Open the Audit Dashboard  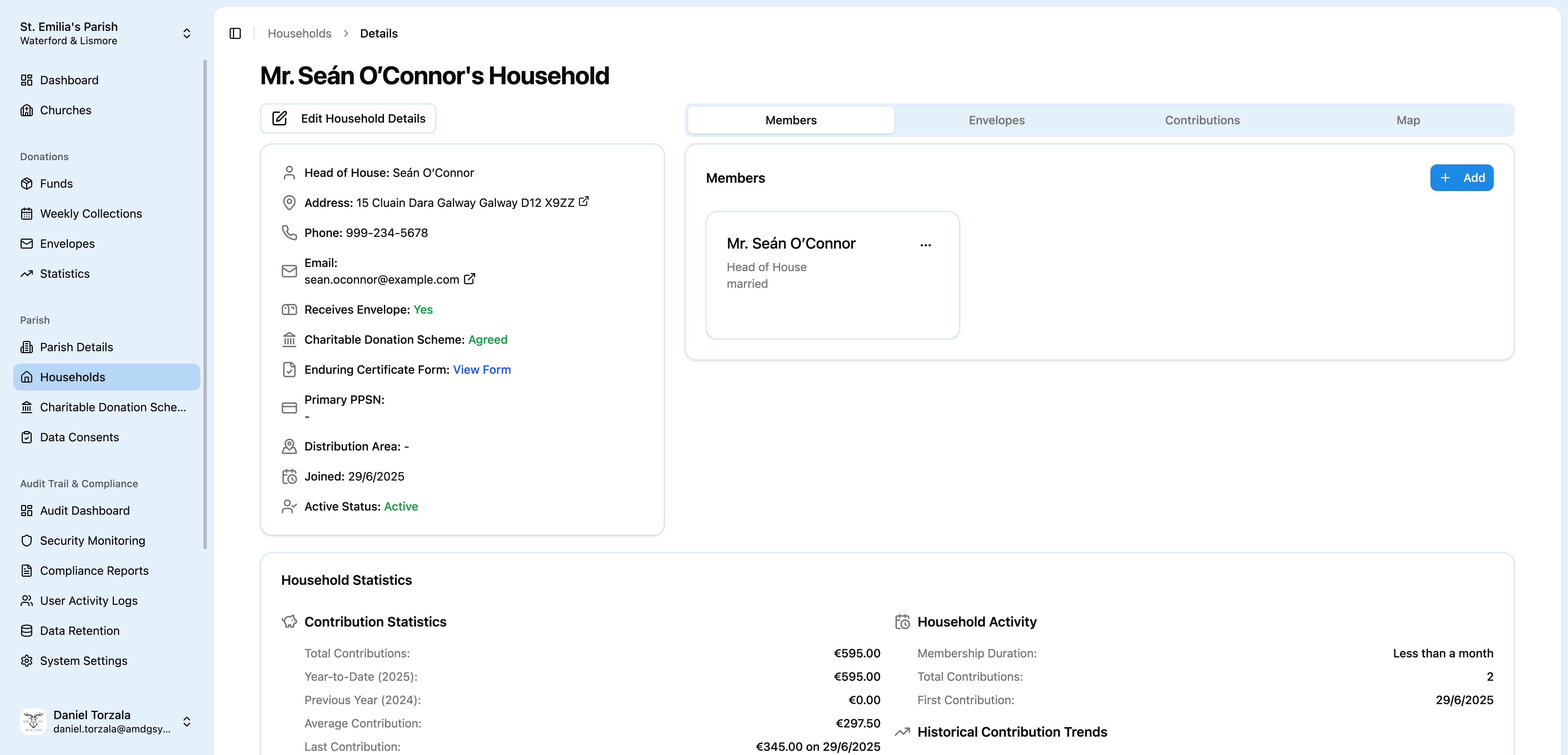[85, 510]
